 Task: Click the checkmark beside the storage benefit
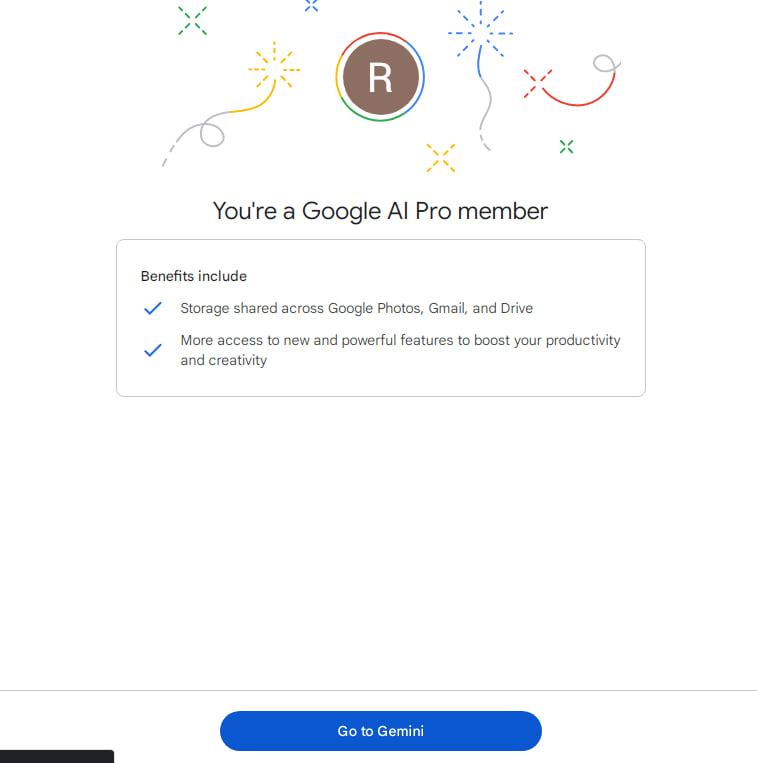153,308
